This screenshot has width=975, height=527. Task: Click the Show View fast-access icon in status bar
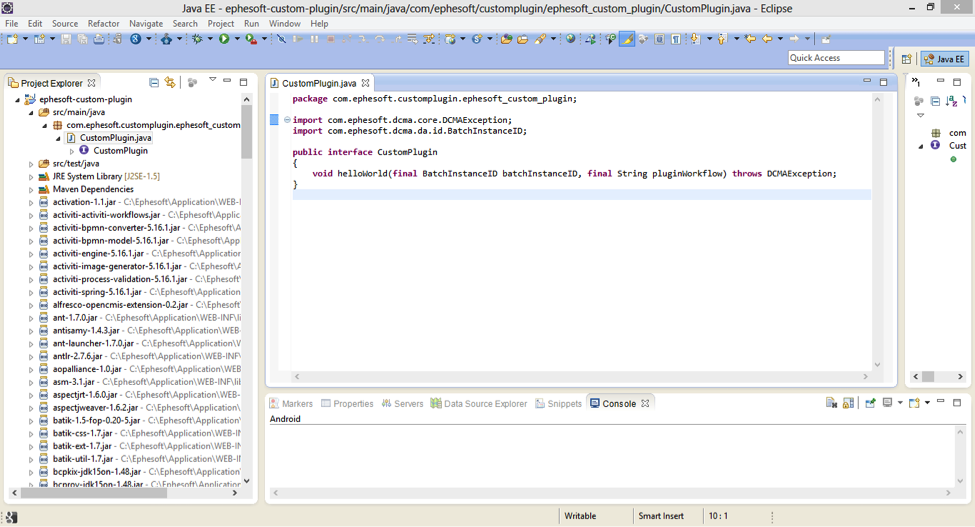11,516
